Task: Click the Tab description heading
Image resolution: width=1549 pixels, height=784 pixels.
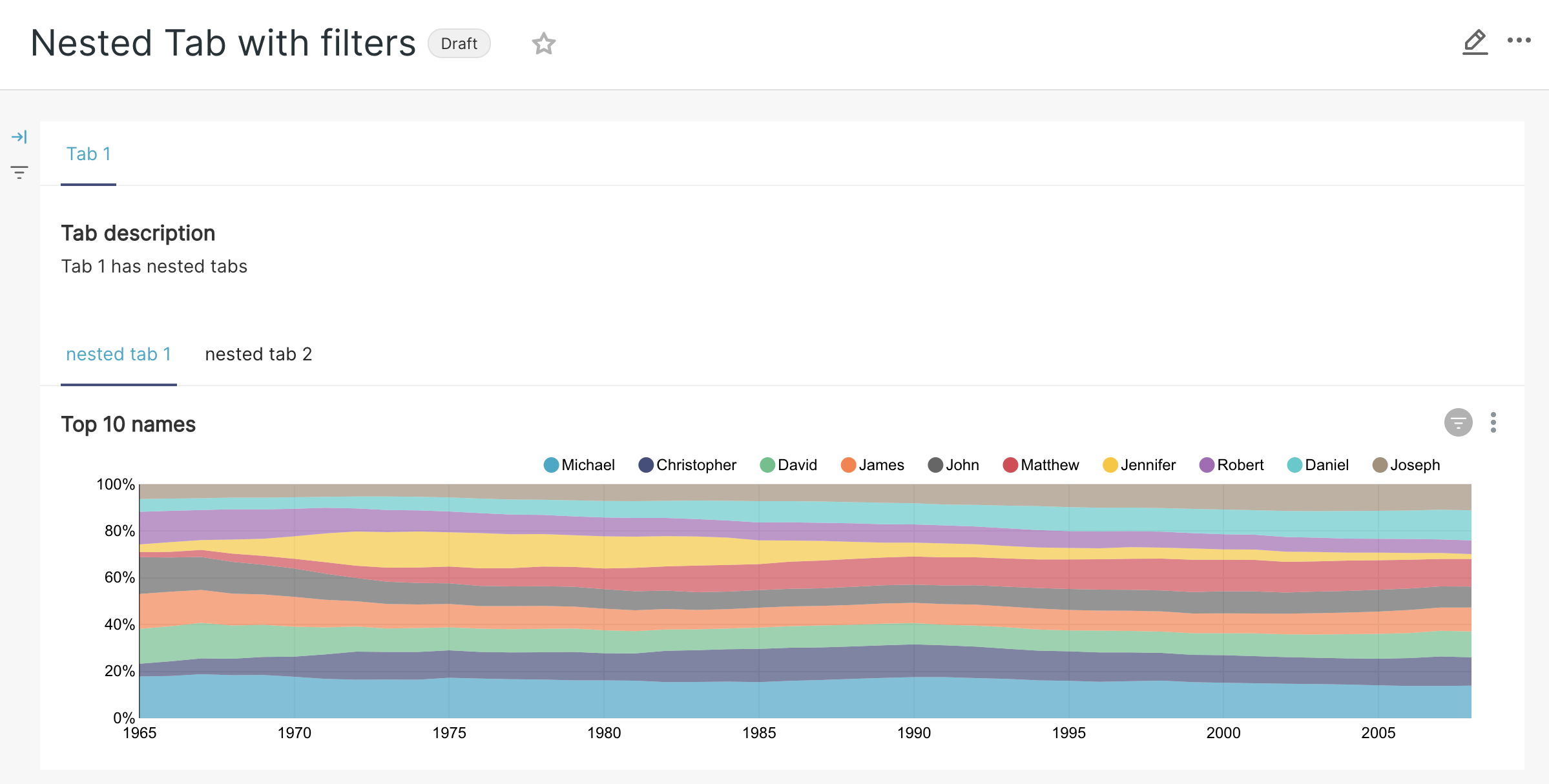Action: pyautogui.click(x=138, y=233)
